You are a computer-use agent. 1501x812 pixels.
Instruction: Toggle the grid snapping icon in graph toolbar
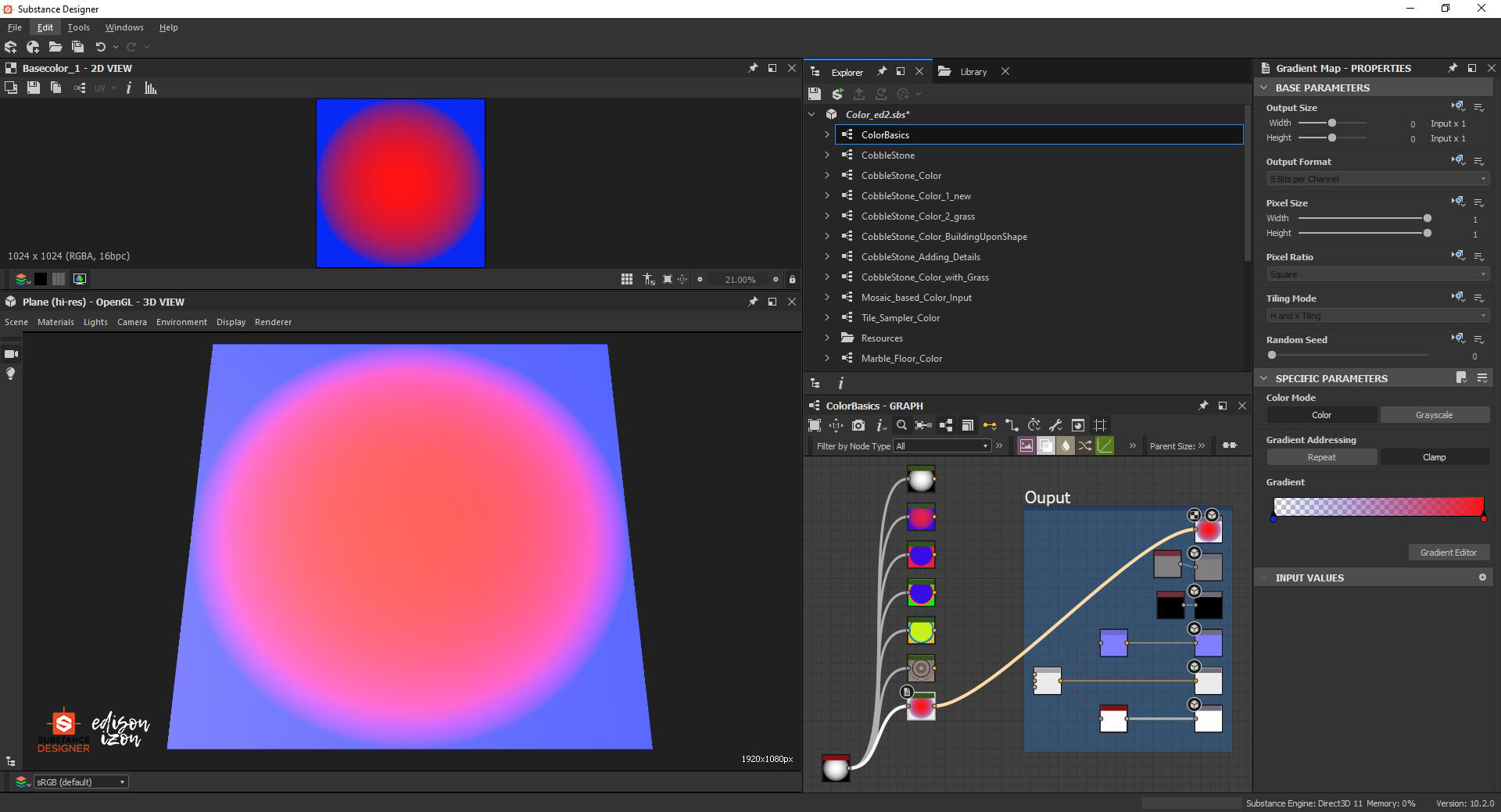[x=1100, y=425]
